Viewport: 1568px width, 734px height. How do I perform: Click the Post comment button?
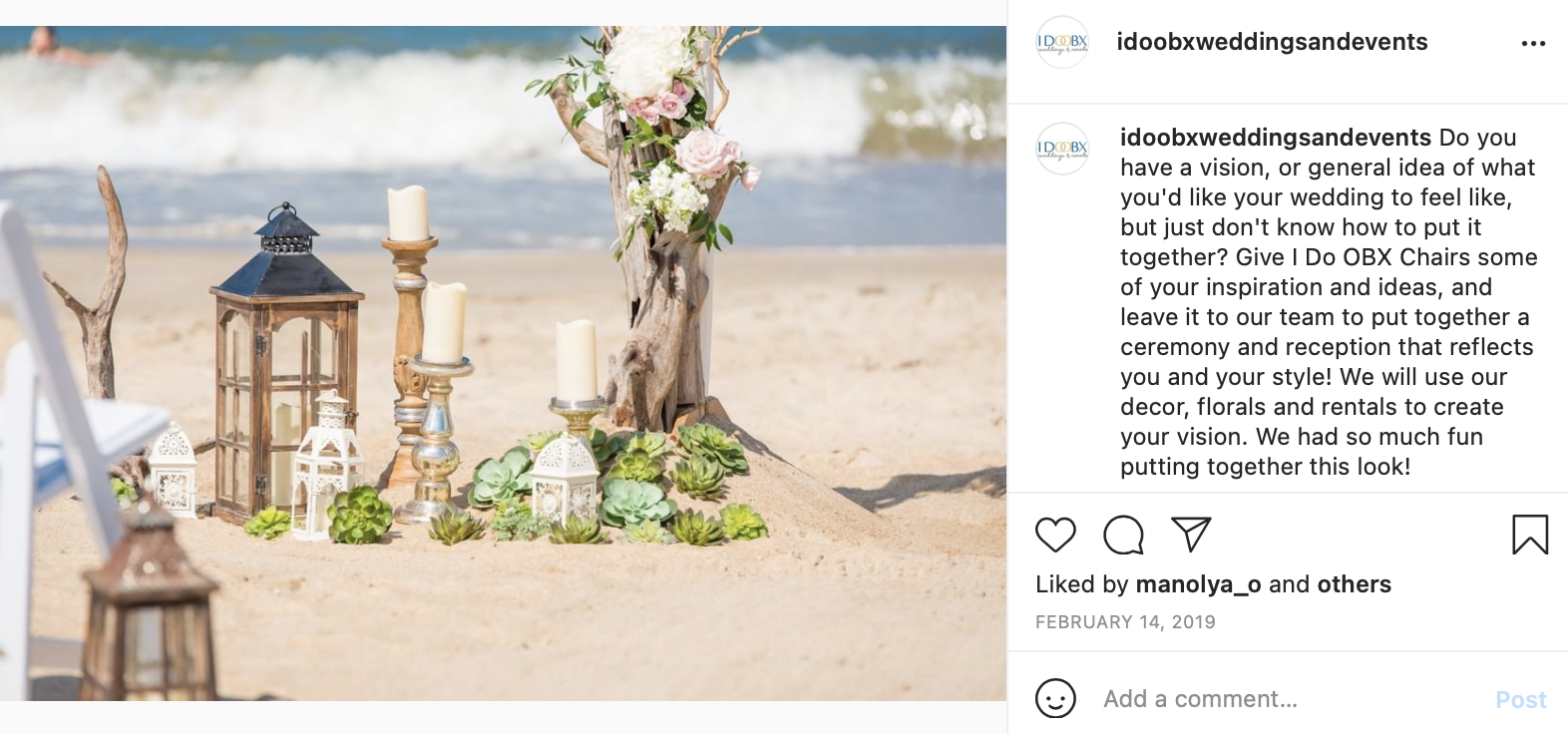click(x=1520, y=700)
